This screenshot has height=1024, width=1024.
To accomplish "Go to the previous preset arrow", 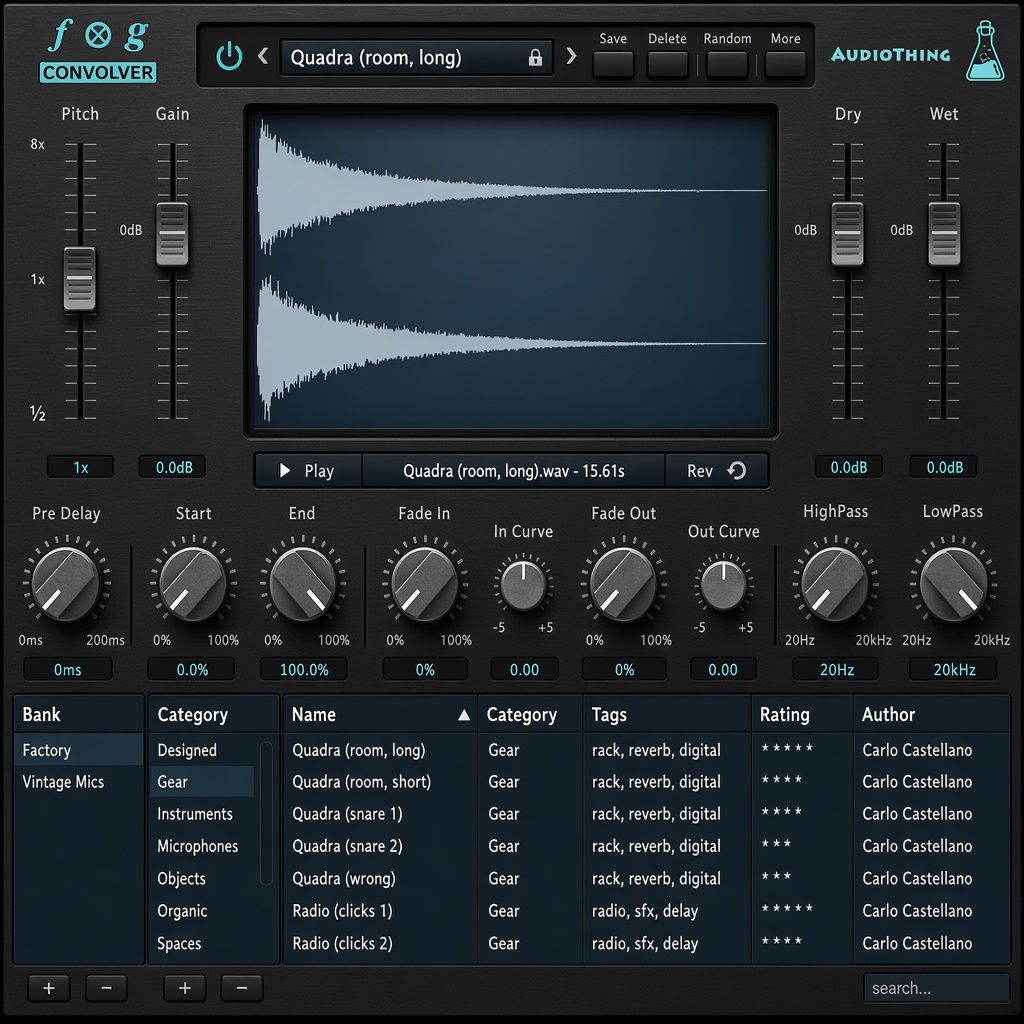I will (x=263, y=56).
